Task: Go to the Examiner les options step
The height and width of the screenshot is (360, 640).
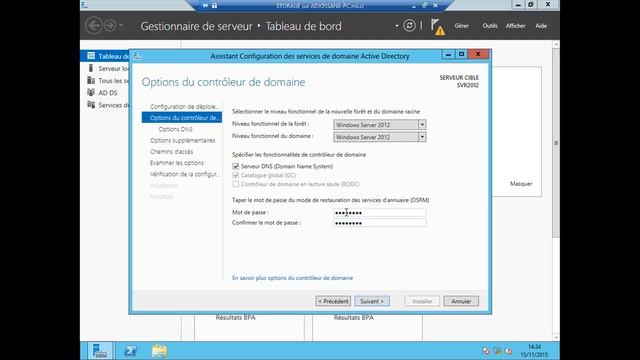Action: click(x=177, y=163)
